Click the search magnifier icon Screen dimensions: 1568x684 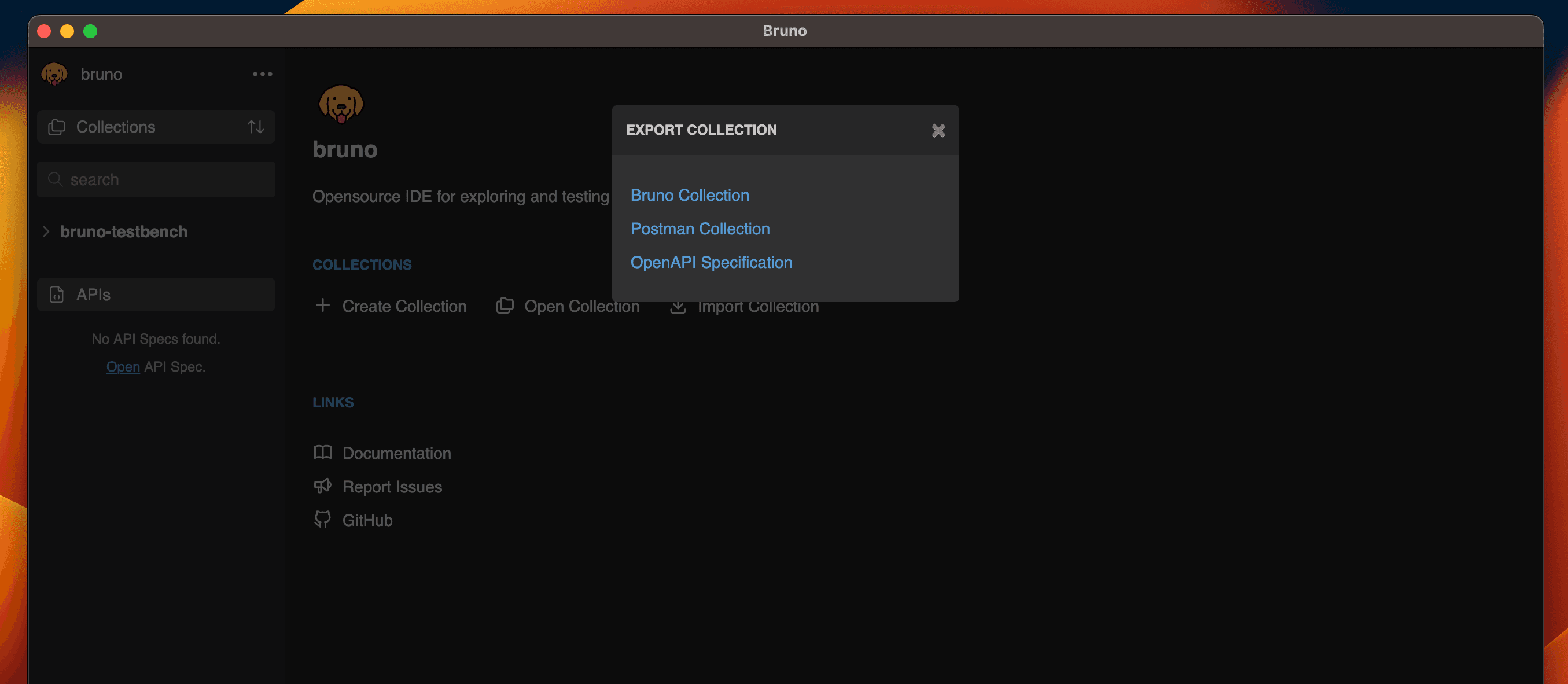click(x=55, y=179)
